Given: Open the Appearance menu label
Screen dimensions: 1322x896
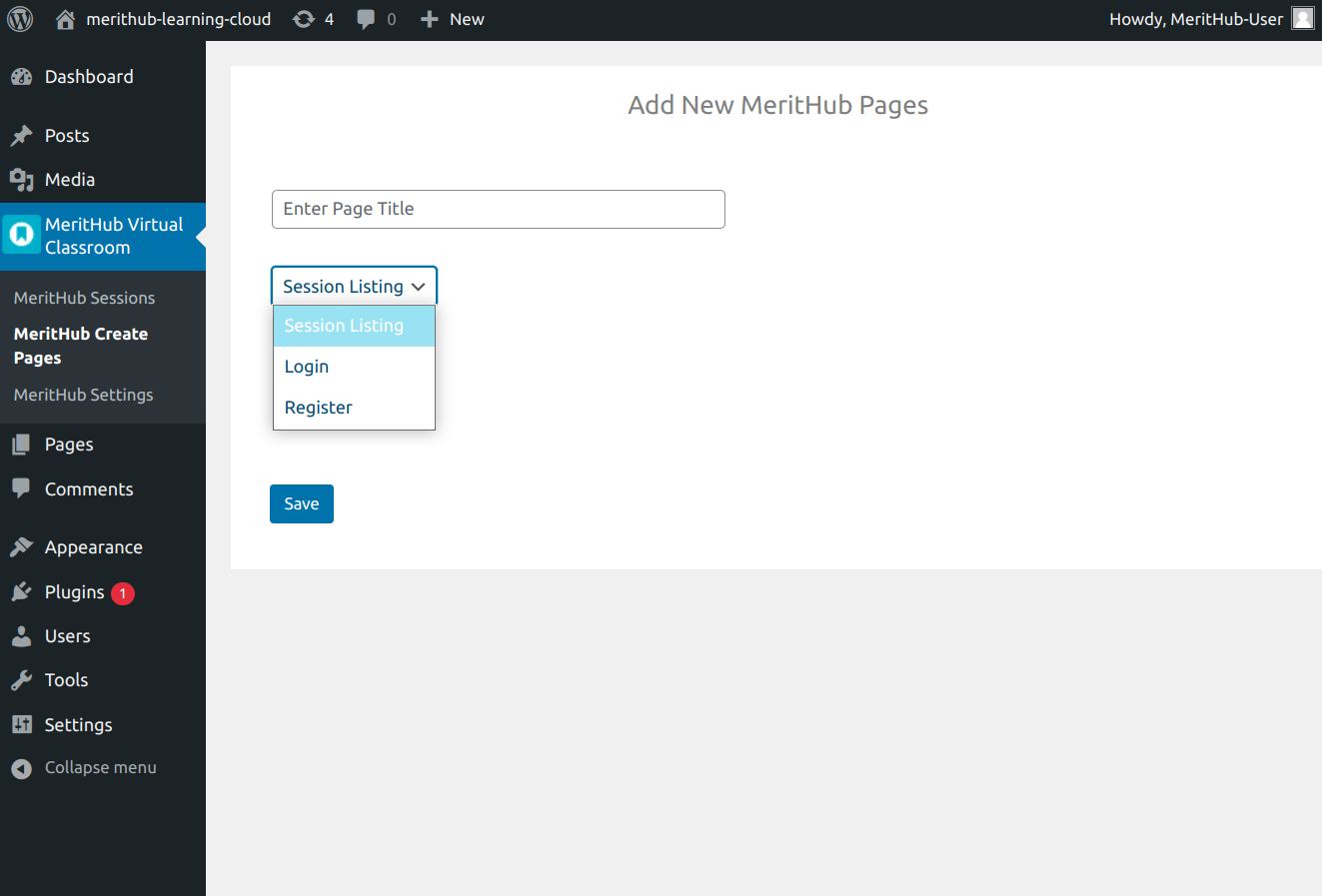Looking at the screenshot, I should coord(94,547).
